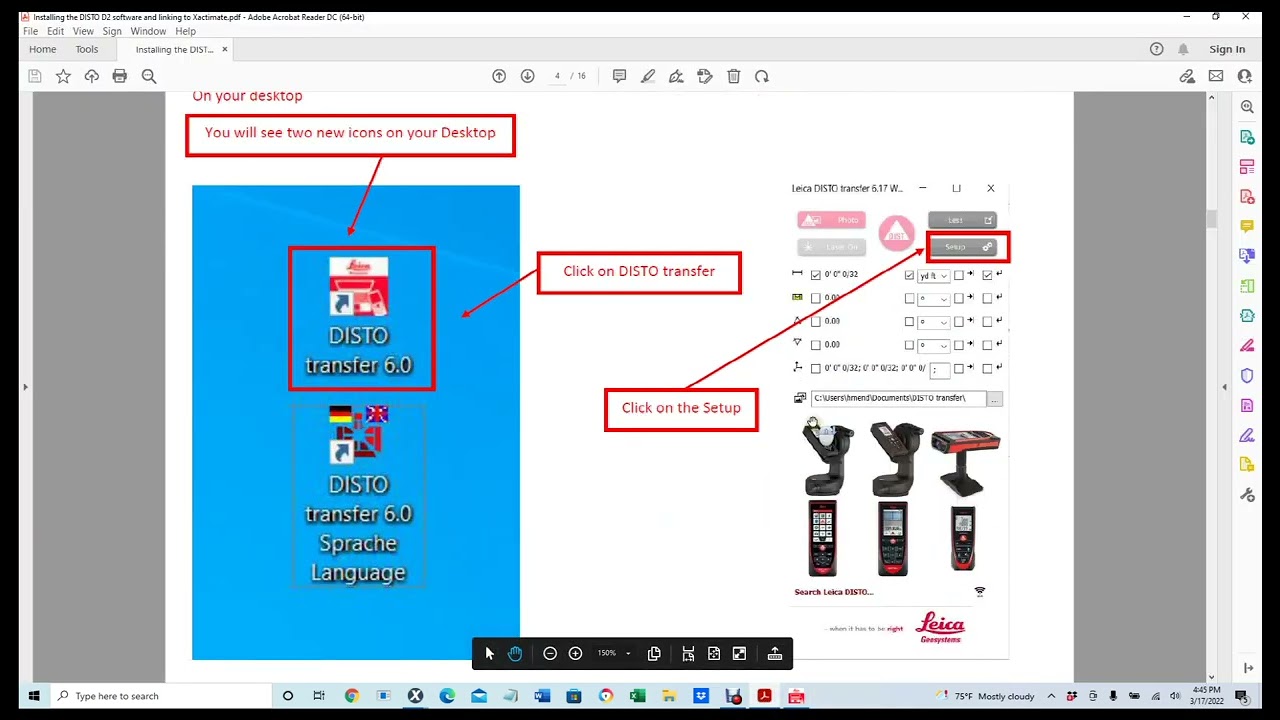Viewport: 1280px width, 720px height.
Task: Open the Help menu
Action: 186,31
